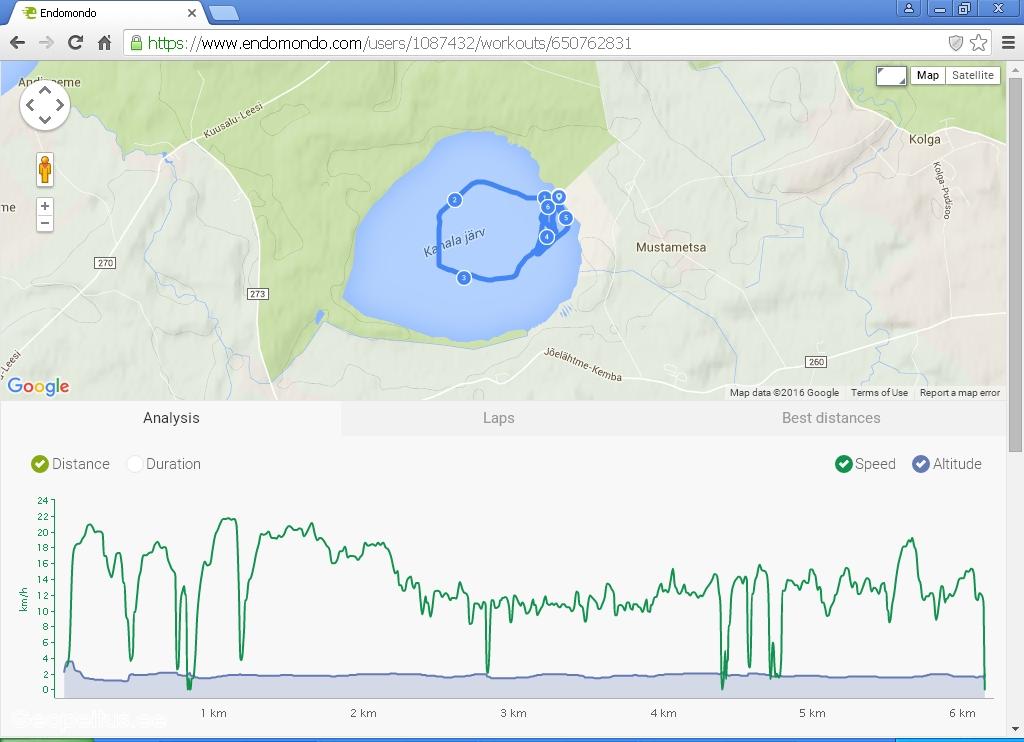
Task: Click route marker 6 on the map
Action: pos(547,208)
